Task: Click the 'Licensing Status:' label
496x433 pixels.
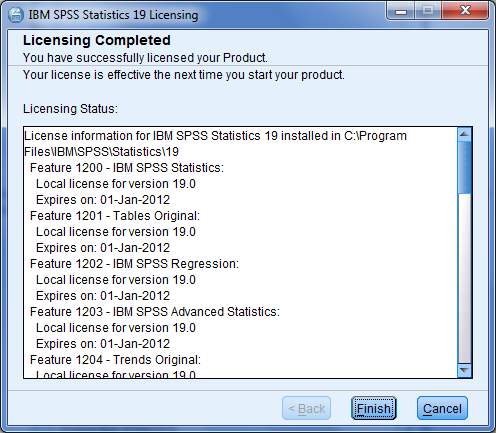Action: tap(70, 109)
